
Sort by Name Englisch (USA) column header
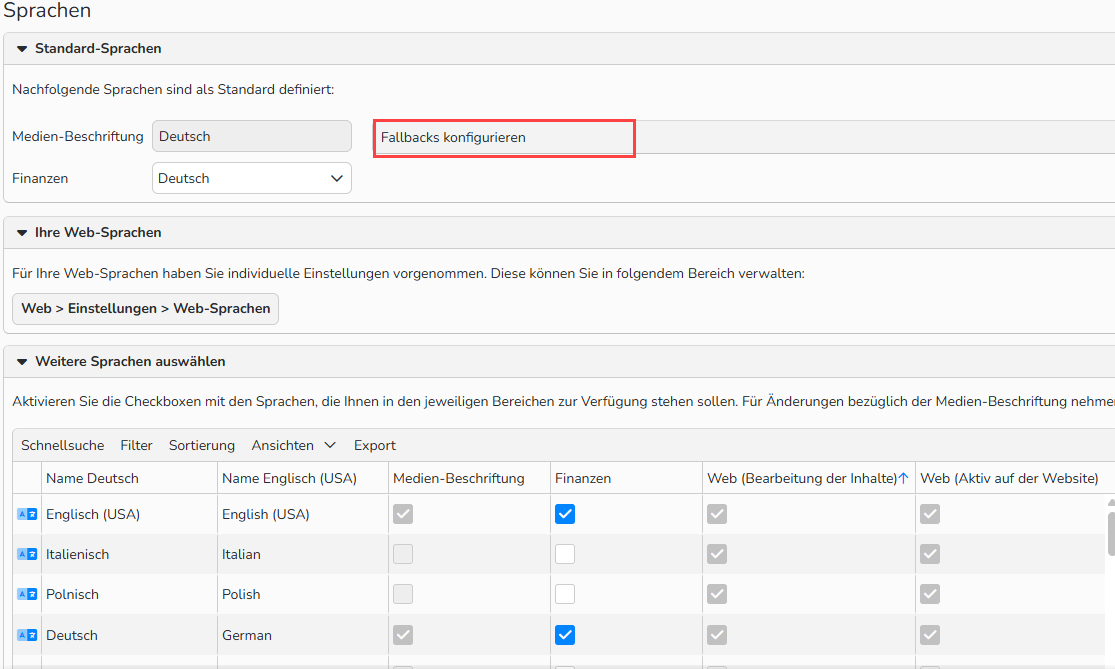click(x=303, y=478)
